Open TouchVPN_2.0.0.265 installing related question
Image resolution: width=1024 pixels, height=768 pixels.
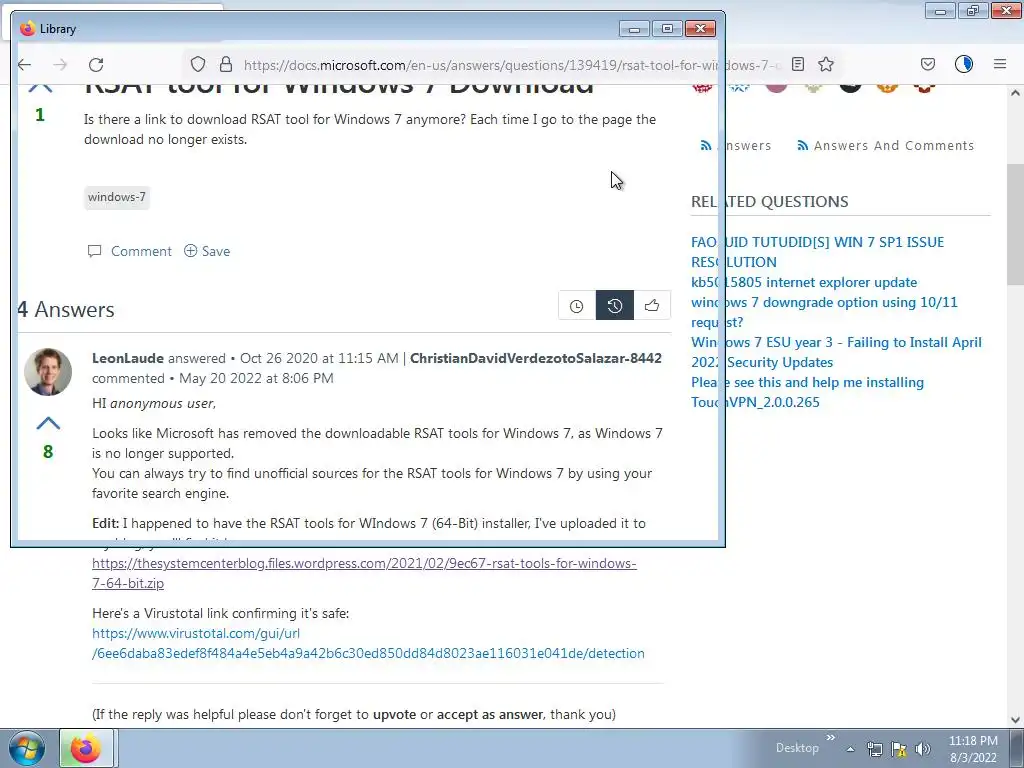point(807,392)
